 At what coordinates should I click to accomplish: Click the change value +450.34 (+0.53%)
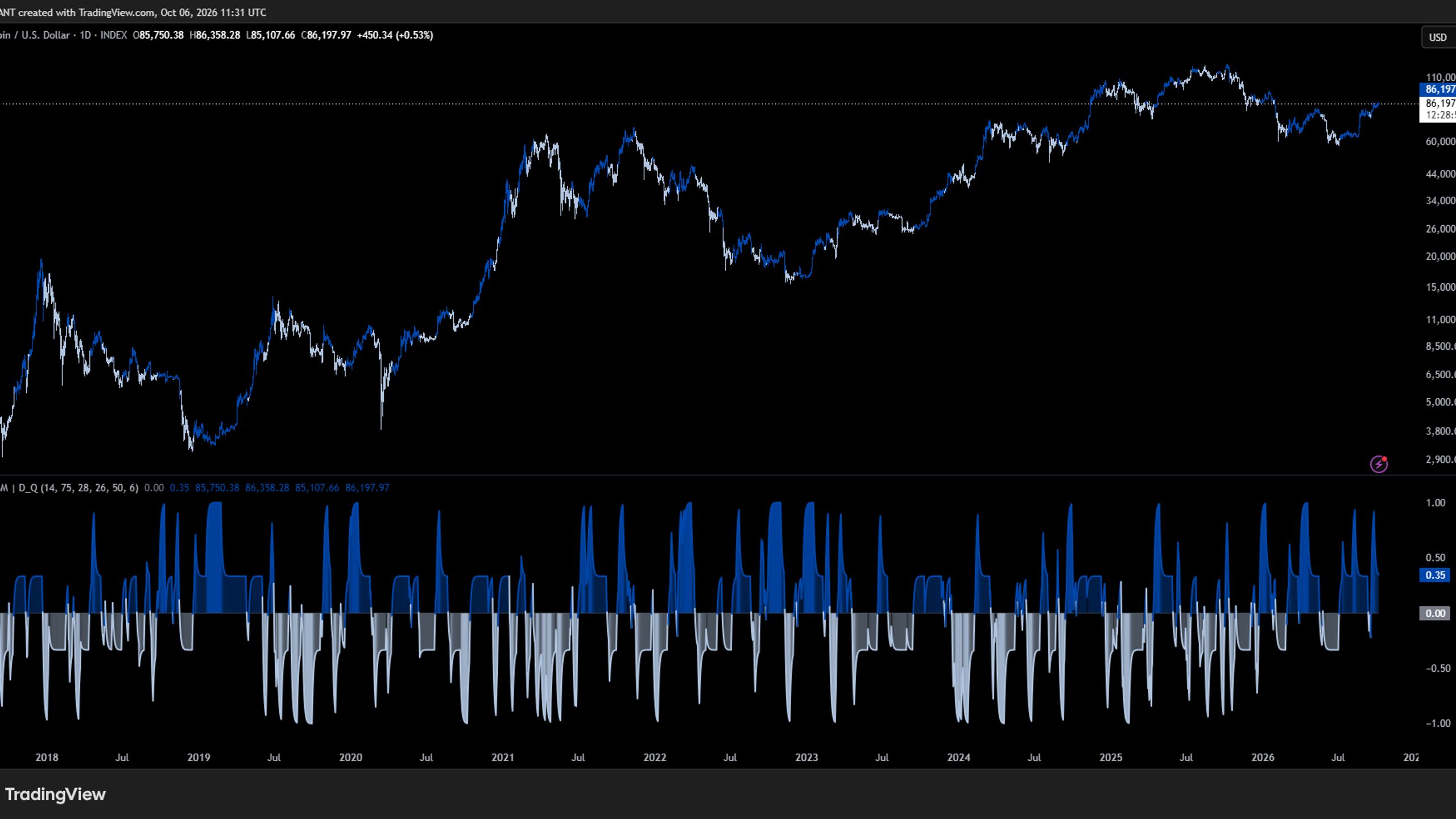pos(395,35)
